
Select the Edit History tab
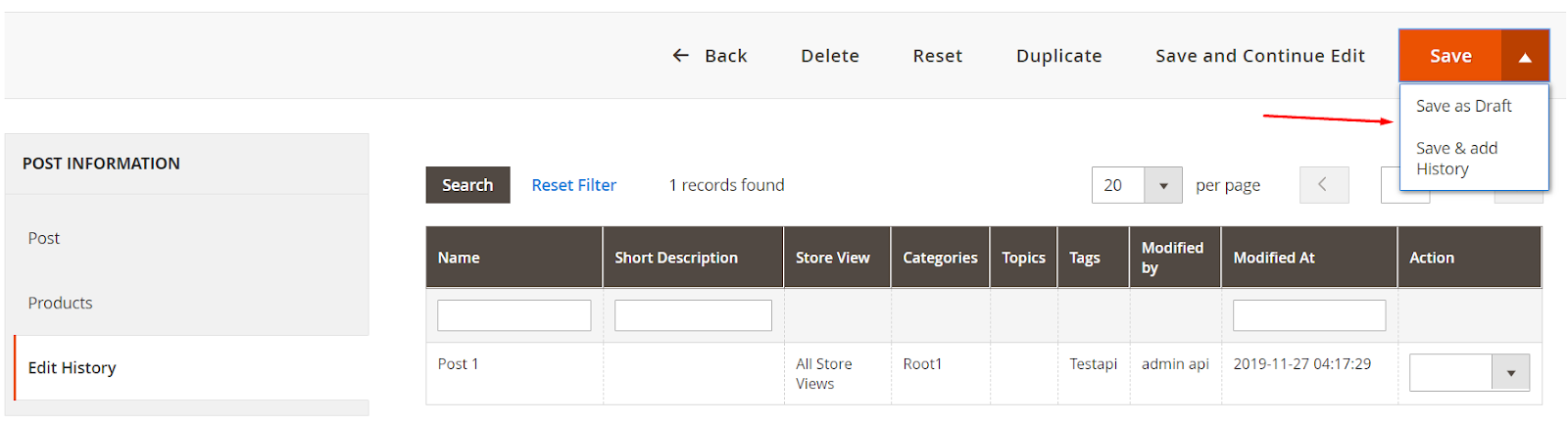[72, 367]
